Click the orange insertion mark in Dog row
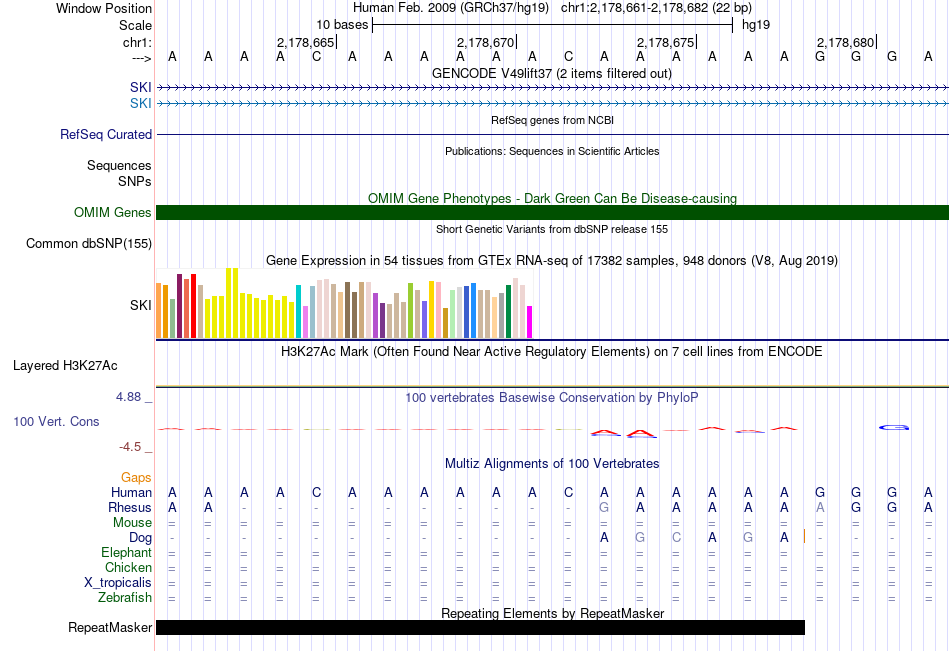This screenshot has height=651, width=950. click(805, 536)
